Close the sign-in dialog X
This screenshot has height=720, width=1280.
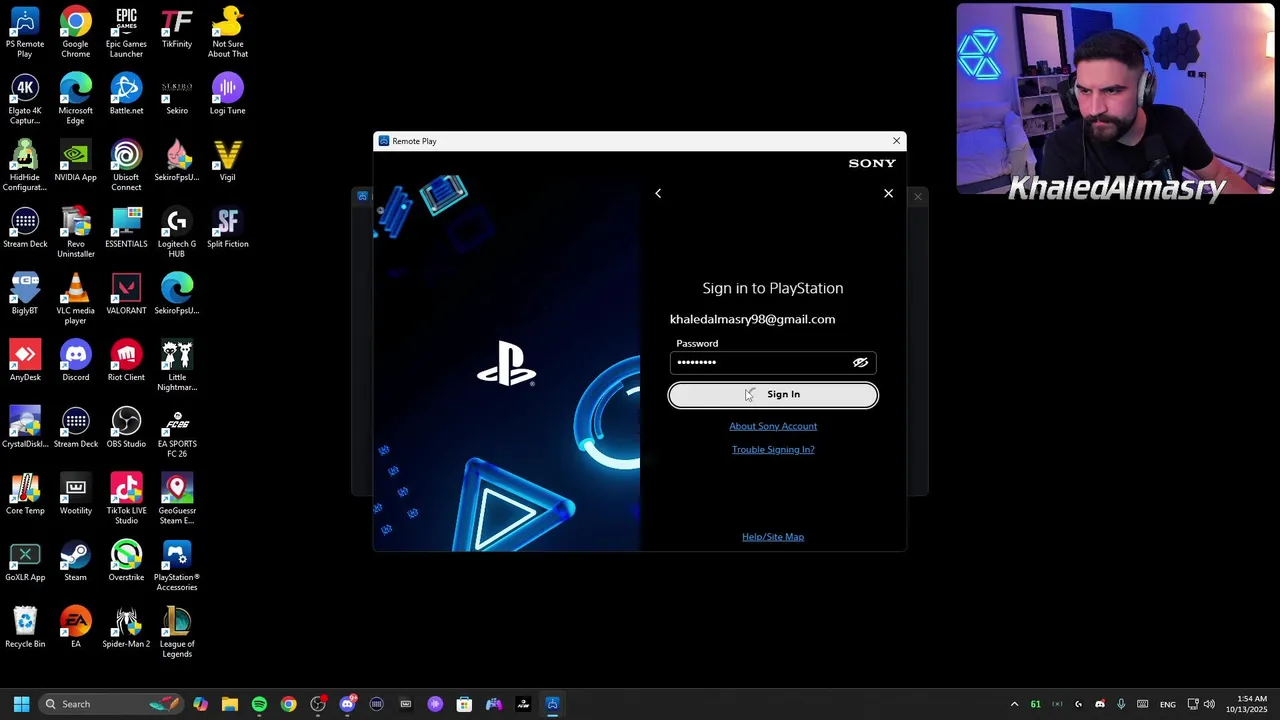point(888,193)
